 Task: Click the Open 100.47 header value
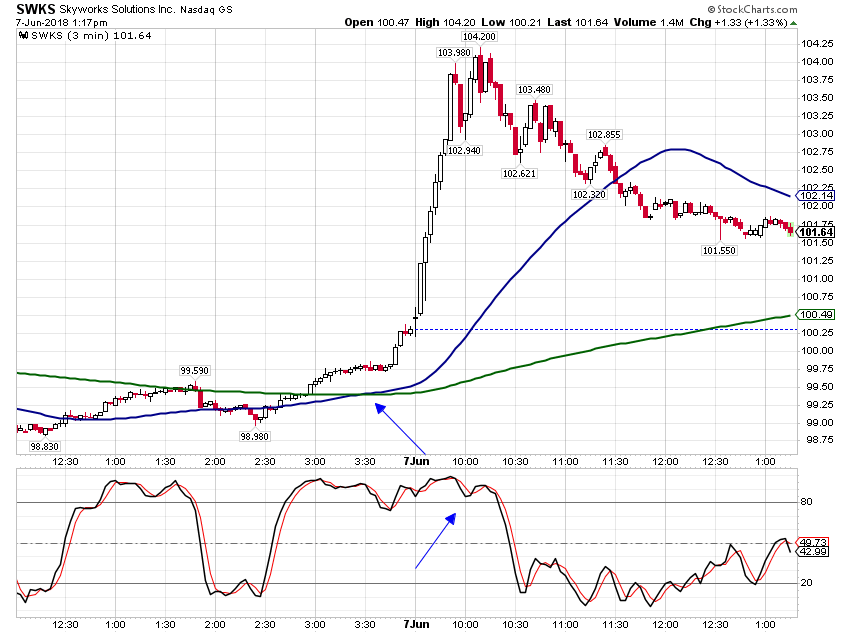point(377,22)
